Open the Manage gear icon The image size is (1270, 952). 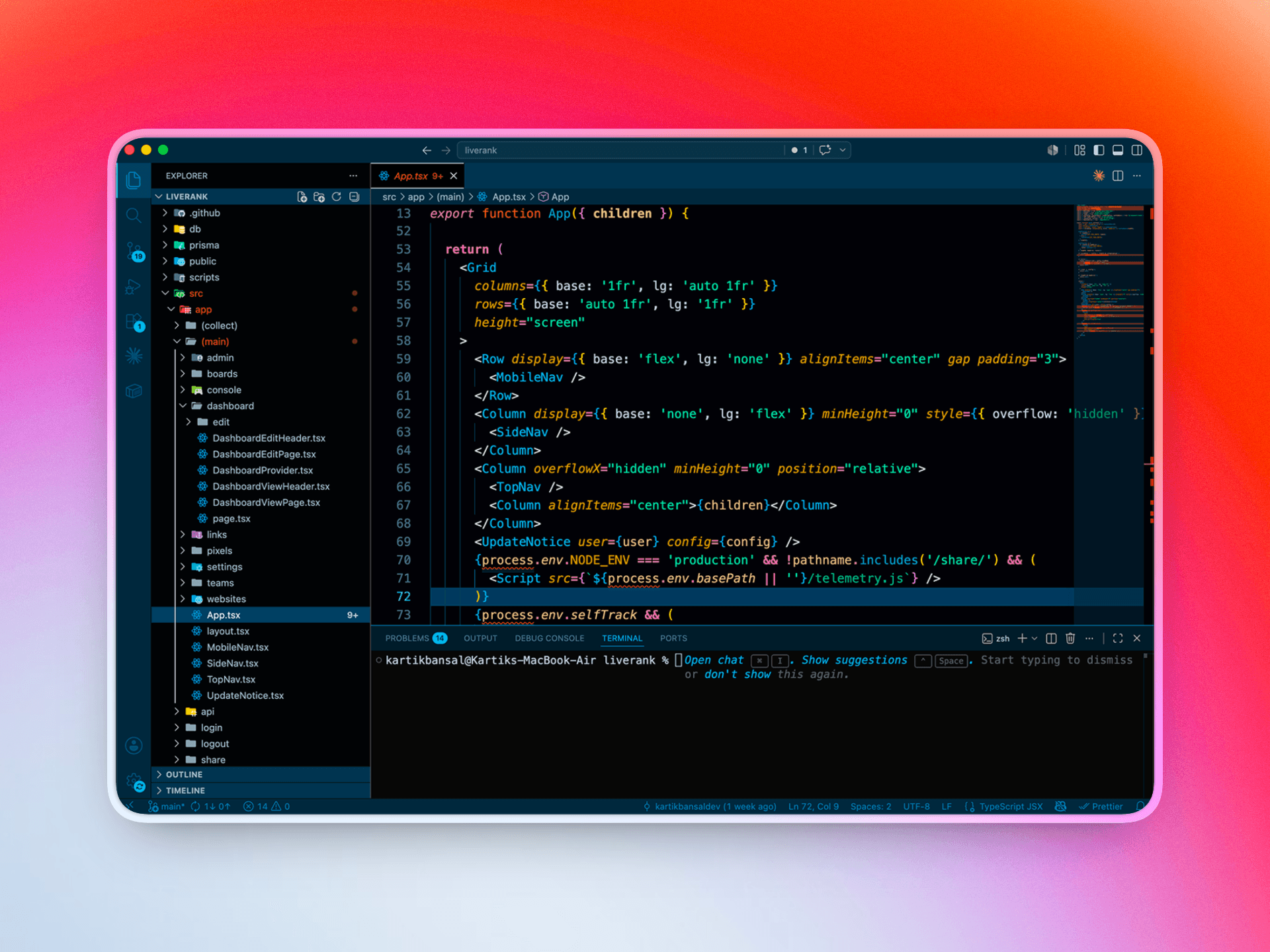(x=135, y=782)
